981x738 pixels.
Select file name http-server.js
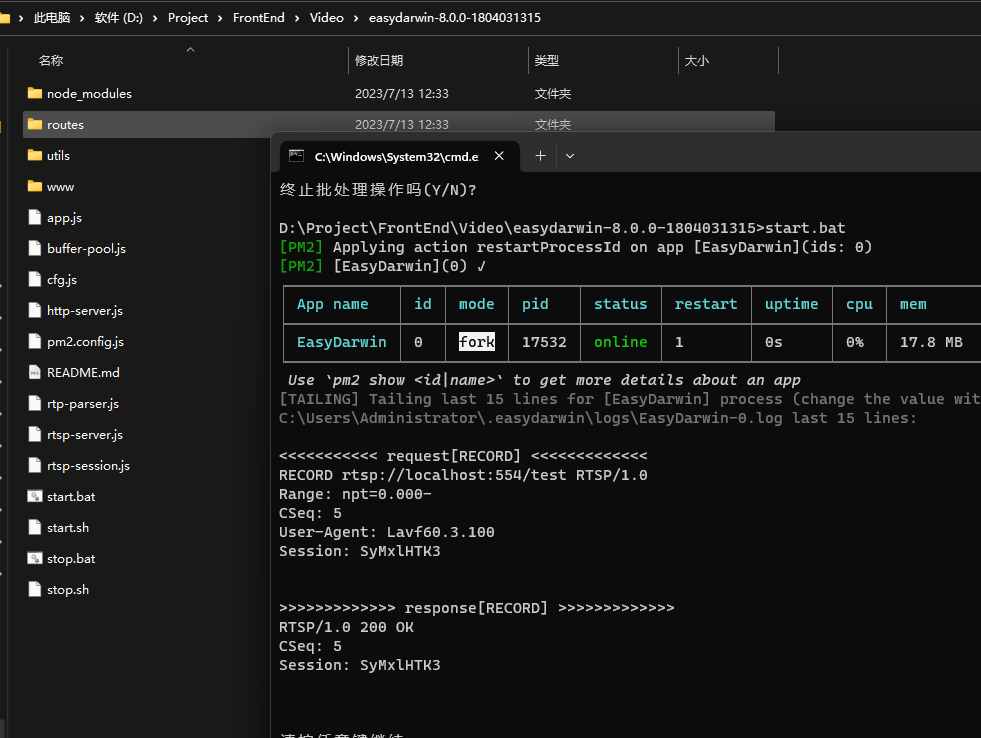(85, 310)
